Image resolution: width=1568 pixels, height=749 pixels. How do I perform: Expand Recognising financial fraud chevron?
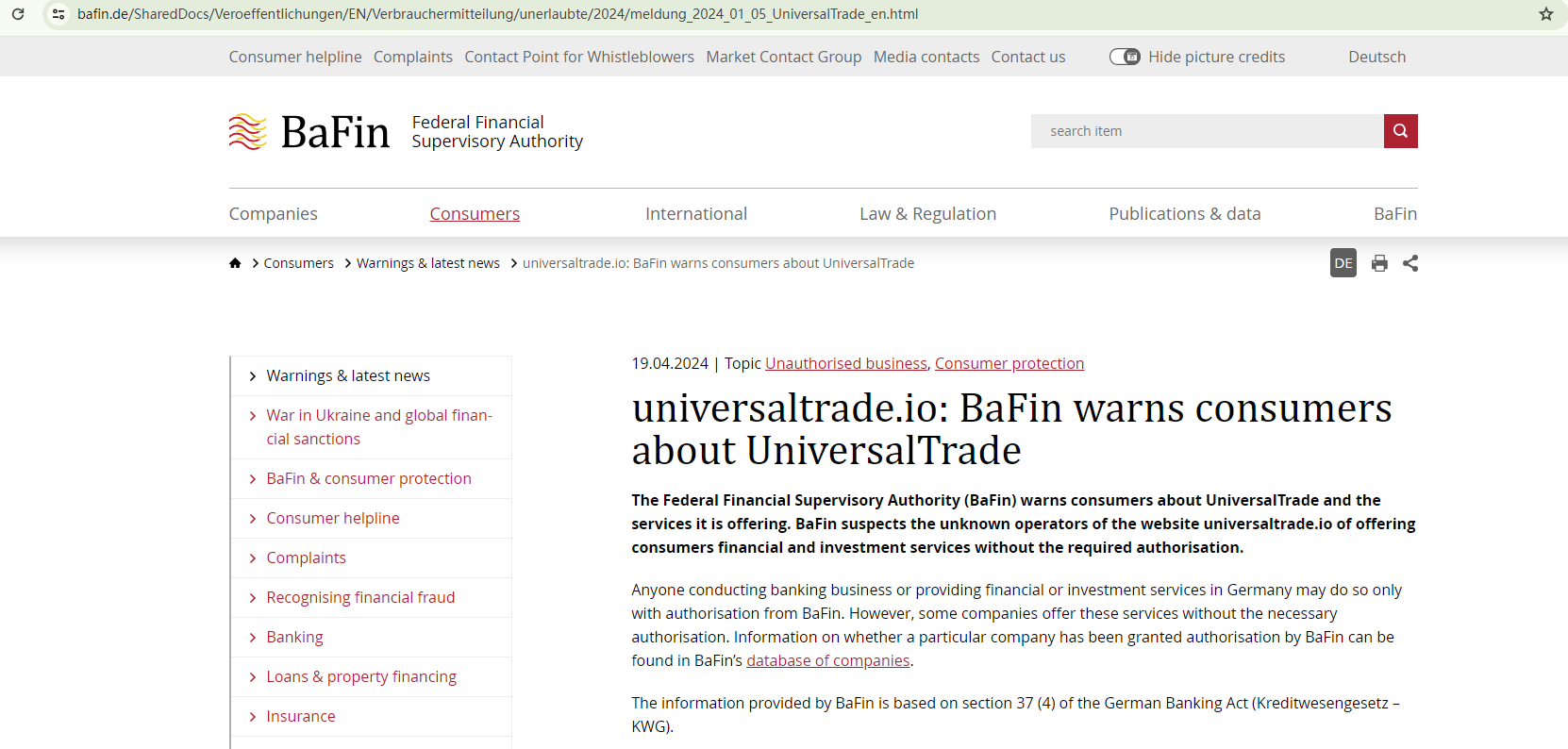[253, 598]
